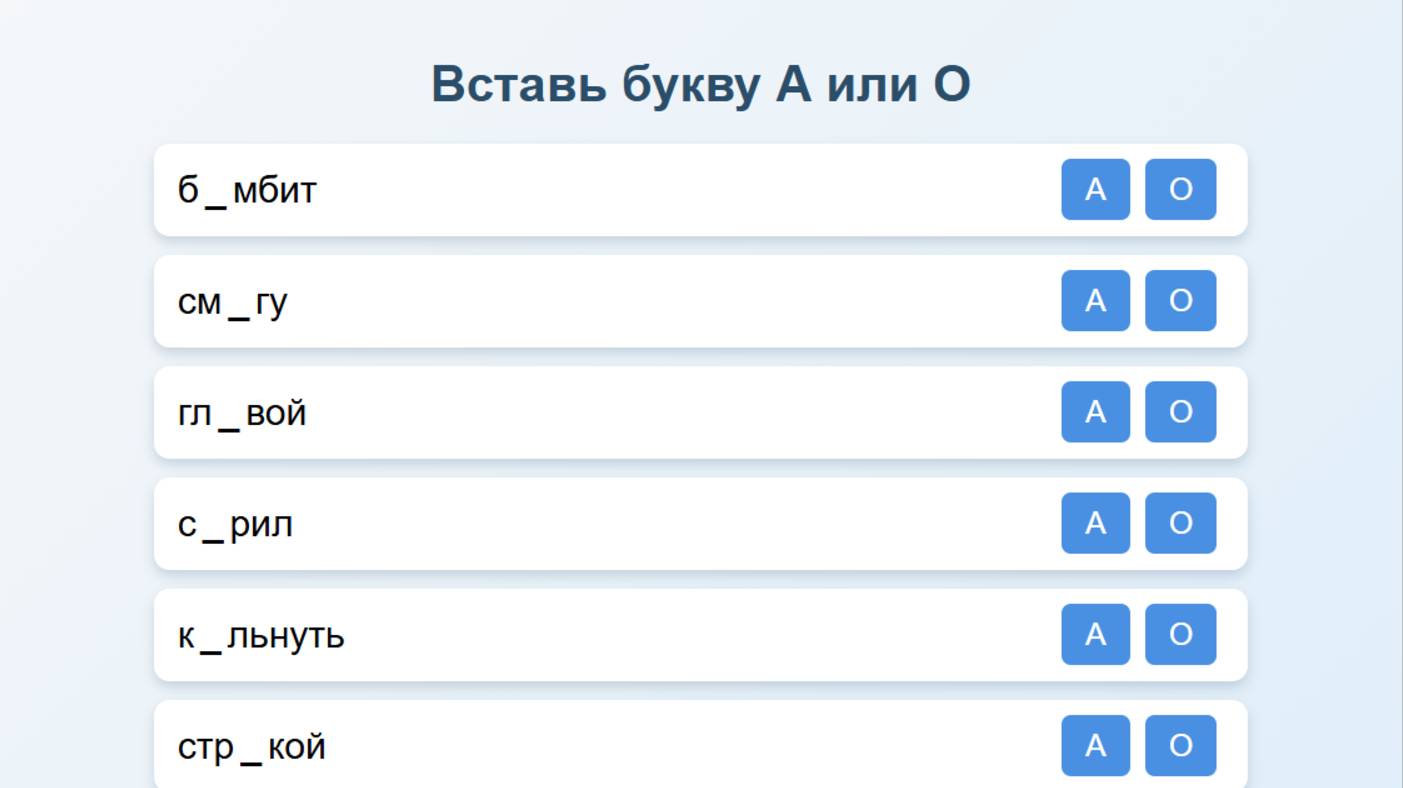This screenshot has height=788, width=1403.
Task: Click the white card containing гл_вой
Action: [650, 412]
